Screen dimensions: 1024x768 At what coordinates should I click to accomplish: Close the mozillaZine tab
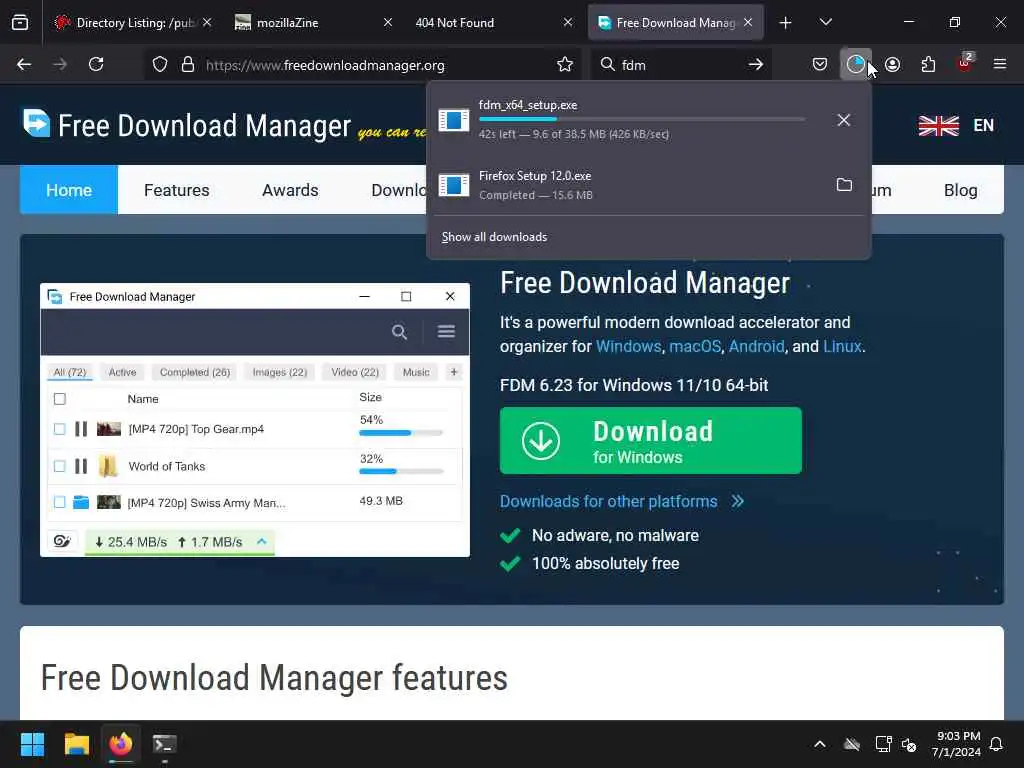(x=388, y=23)
